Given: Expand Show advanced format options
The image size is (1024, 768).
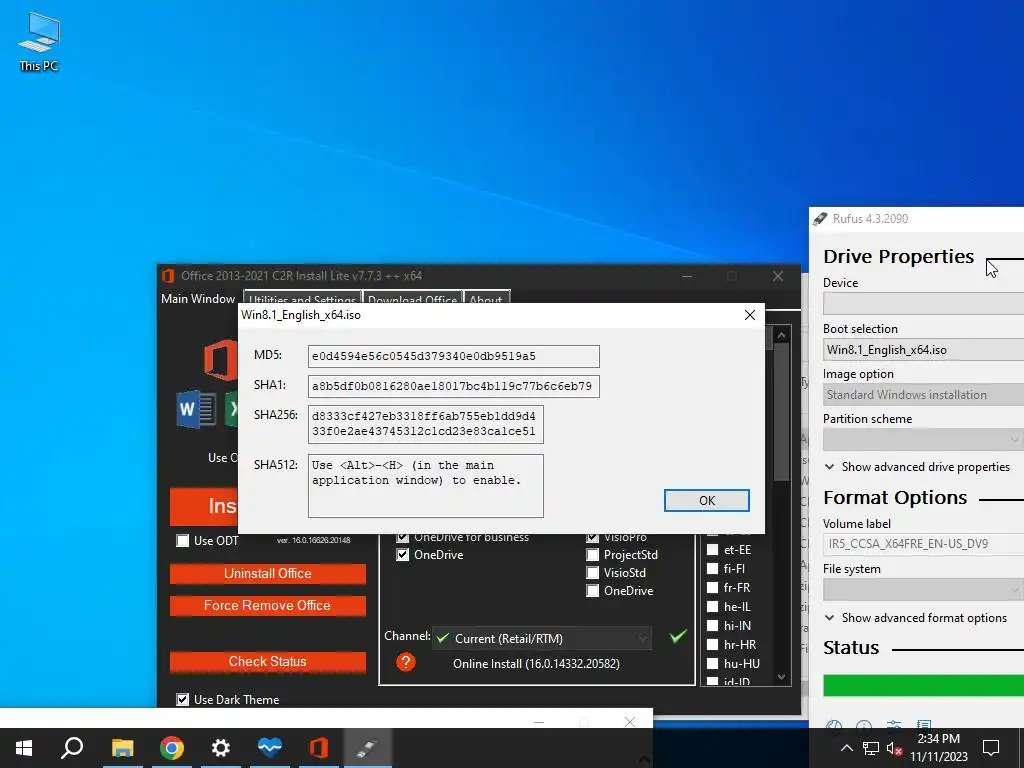Looking at the screenshot, I should (916, 618).
